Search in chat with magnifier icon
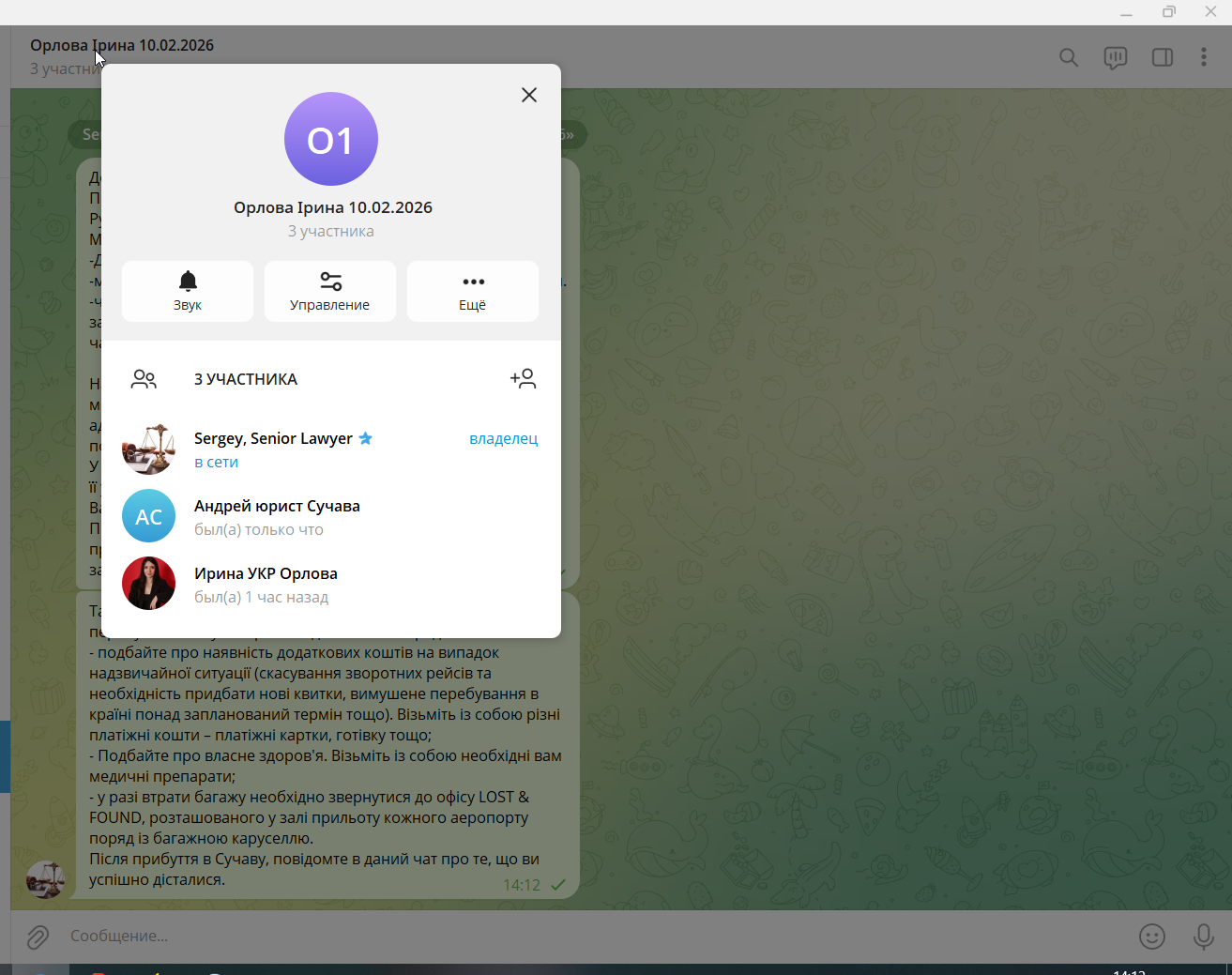 click(x=1069, y=57)
